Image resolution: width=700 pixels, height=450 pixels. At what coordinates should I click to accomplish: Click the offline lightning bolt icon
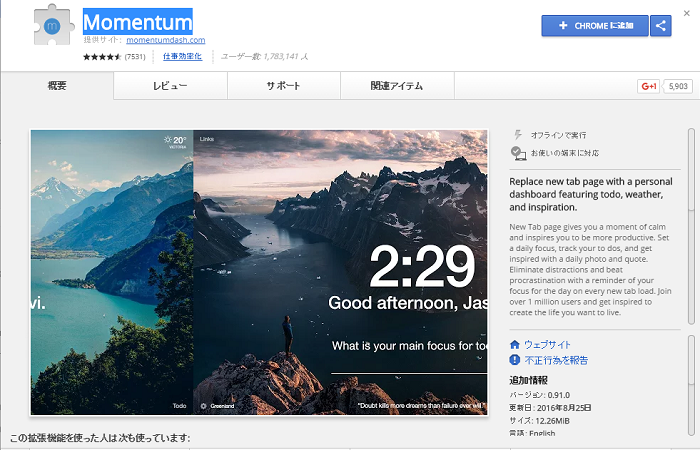(518, 134)
